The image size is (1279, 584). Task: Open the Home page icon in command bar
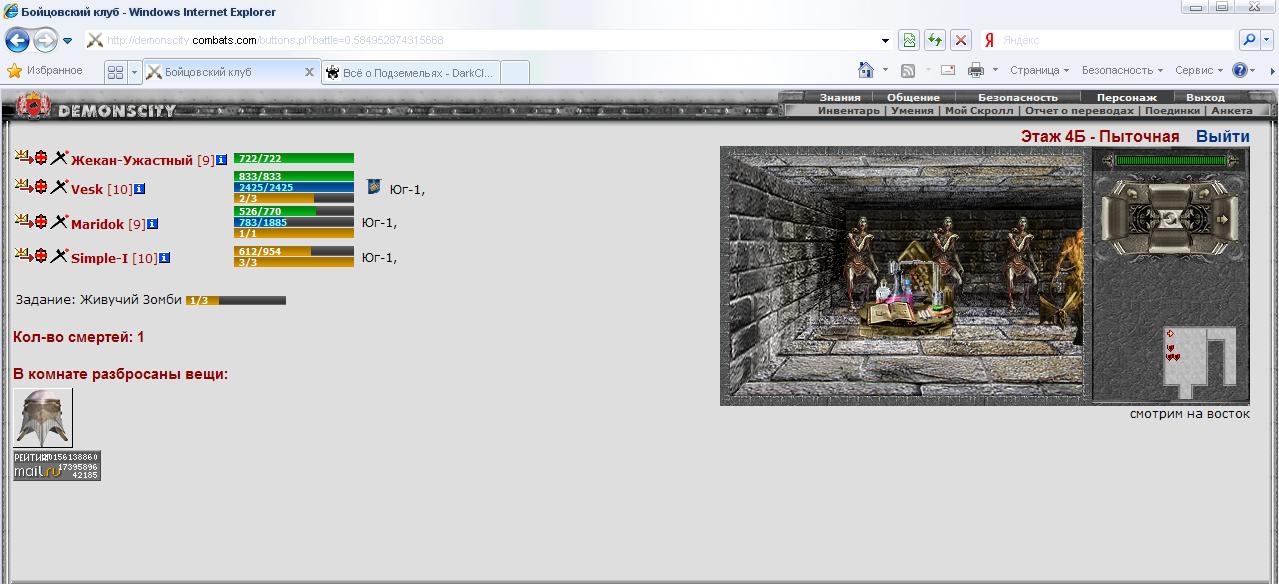tap(866, 70)
